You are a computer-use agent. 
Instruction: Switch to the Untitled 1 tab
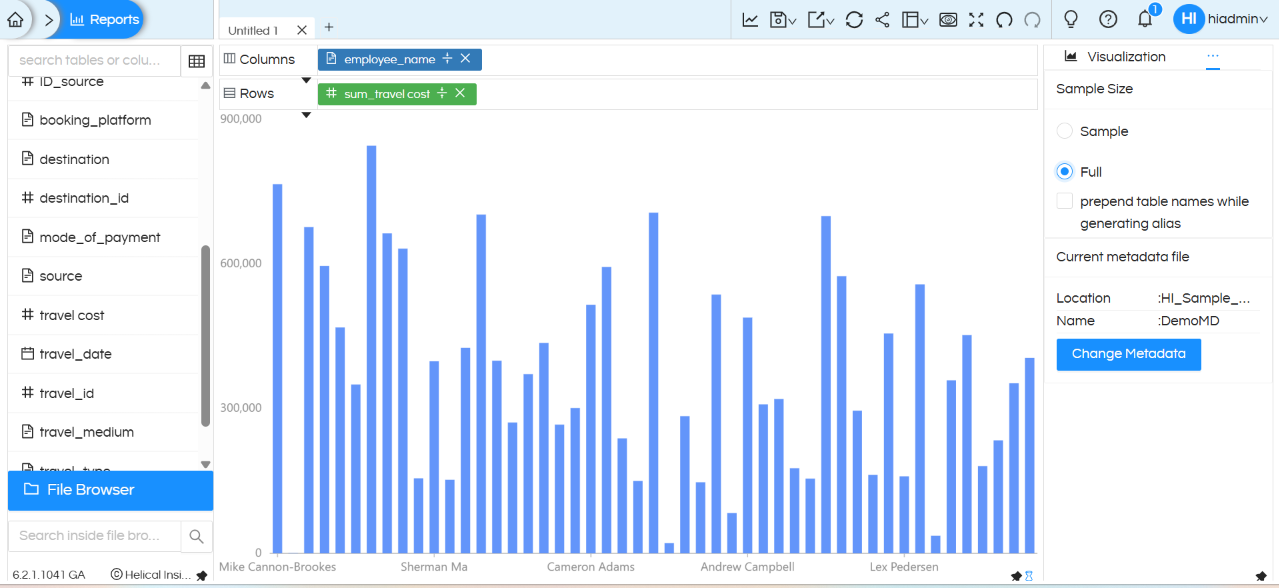(x=253, y=30)
